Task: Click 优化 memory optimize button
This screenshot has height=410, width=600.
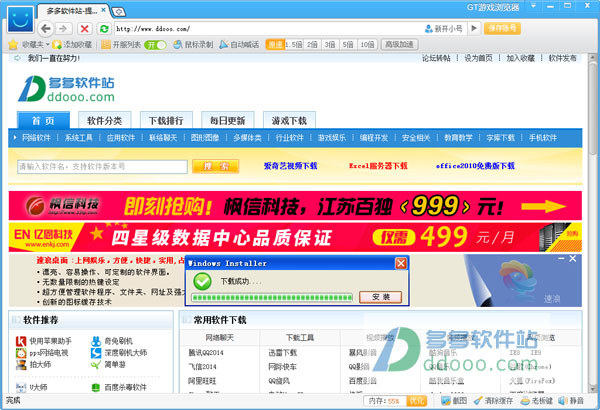Action: 416,401
